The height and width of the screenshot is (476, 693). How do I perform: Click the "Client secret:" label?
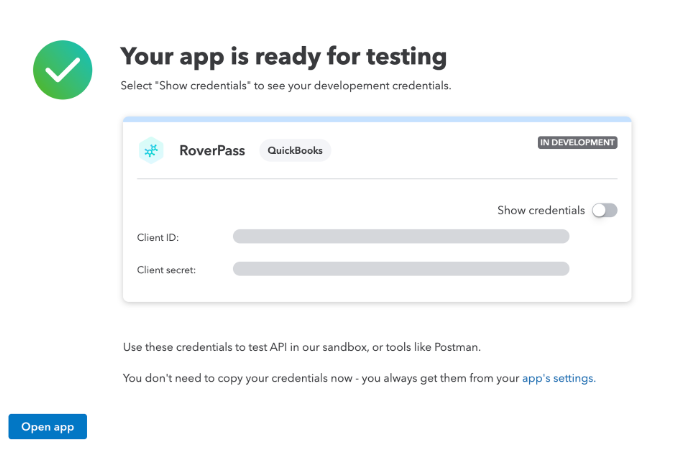coord(166,270)
